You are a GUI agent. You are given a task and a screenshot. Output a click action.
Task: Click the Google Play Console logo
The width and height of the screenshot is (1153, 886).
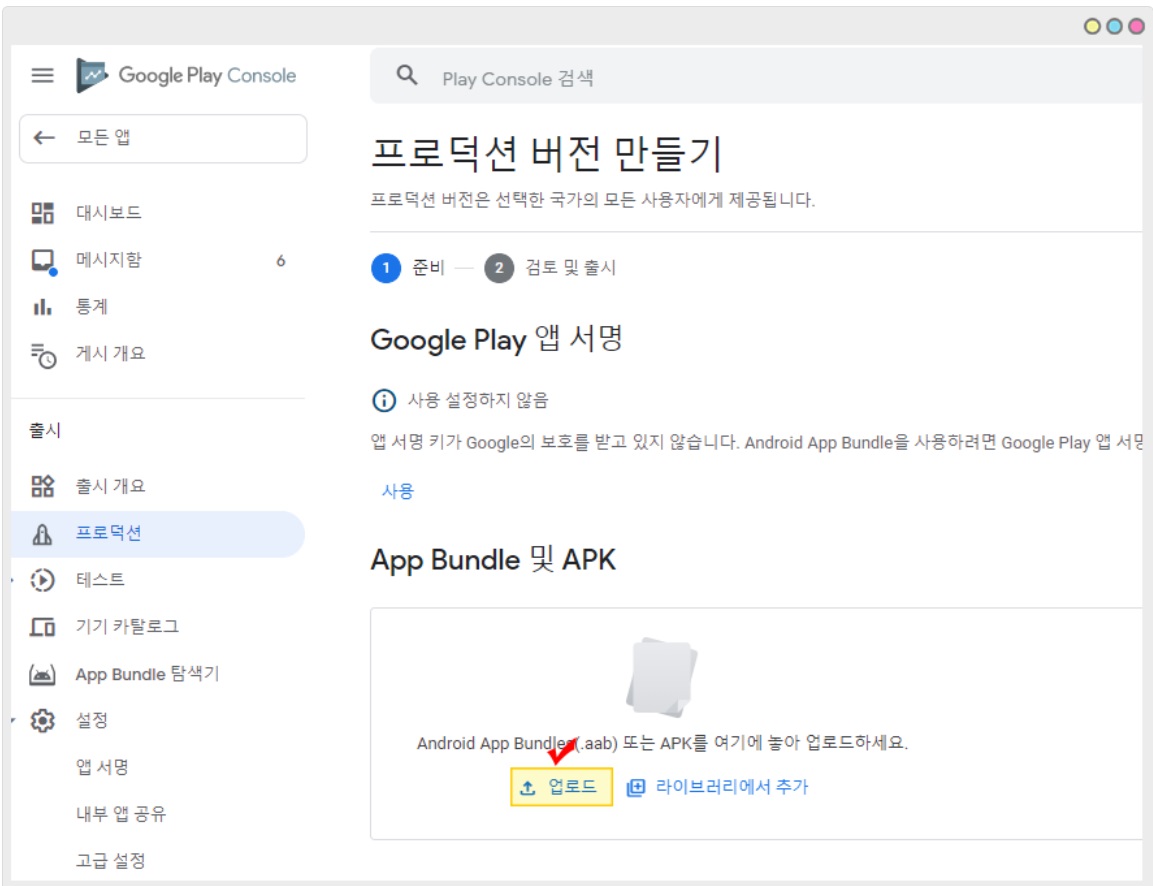(185, 75)
